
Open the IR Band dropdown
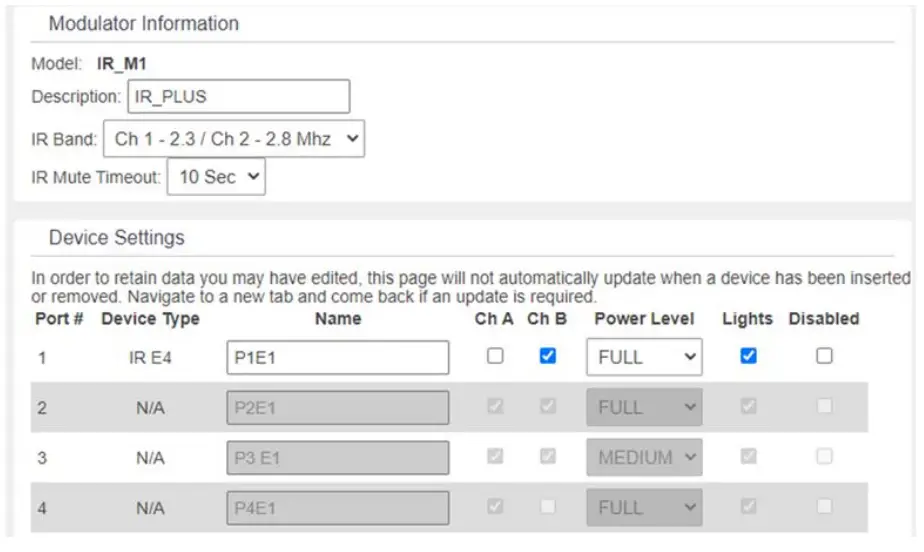[x=234, y=139]
